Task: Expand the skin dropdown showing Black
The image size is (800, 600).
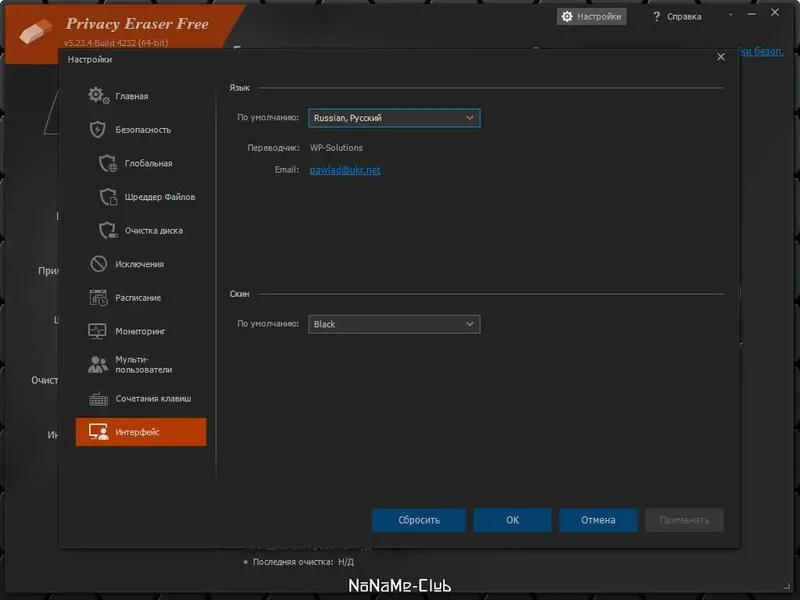Action: pyautogui.click(x=394, y=324)
